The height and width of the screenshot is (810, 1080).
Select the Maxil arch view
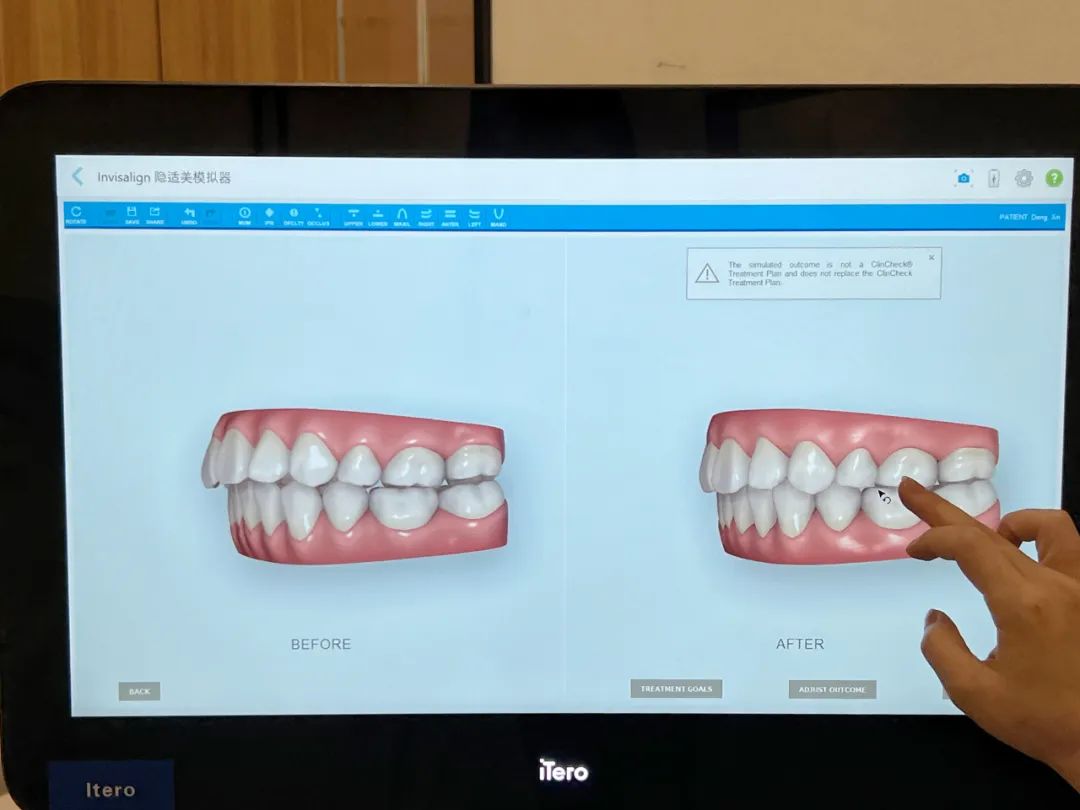402,217
